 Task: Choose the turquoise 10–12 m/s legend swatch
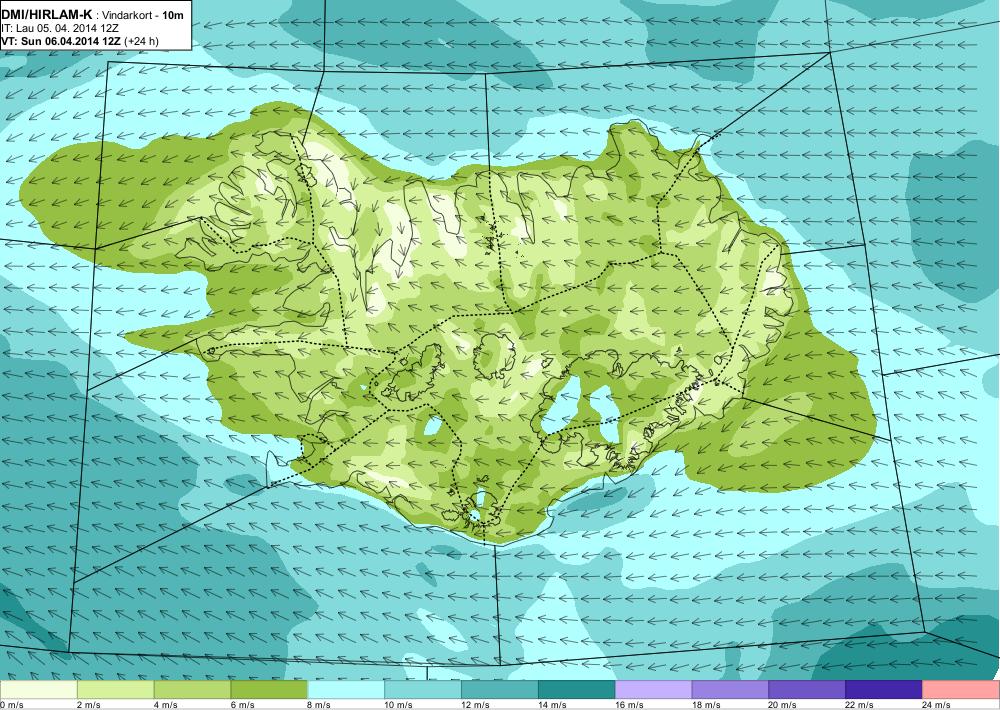(423, 690)
